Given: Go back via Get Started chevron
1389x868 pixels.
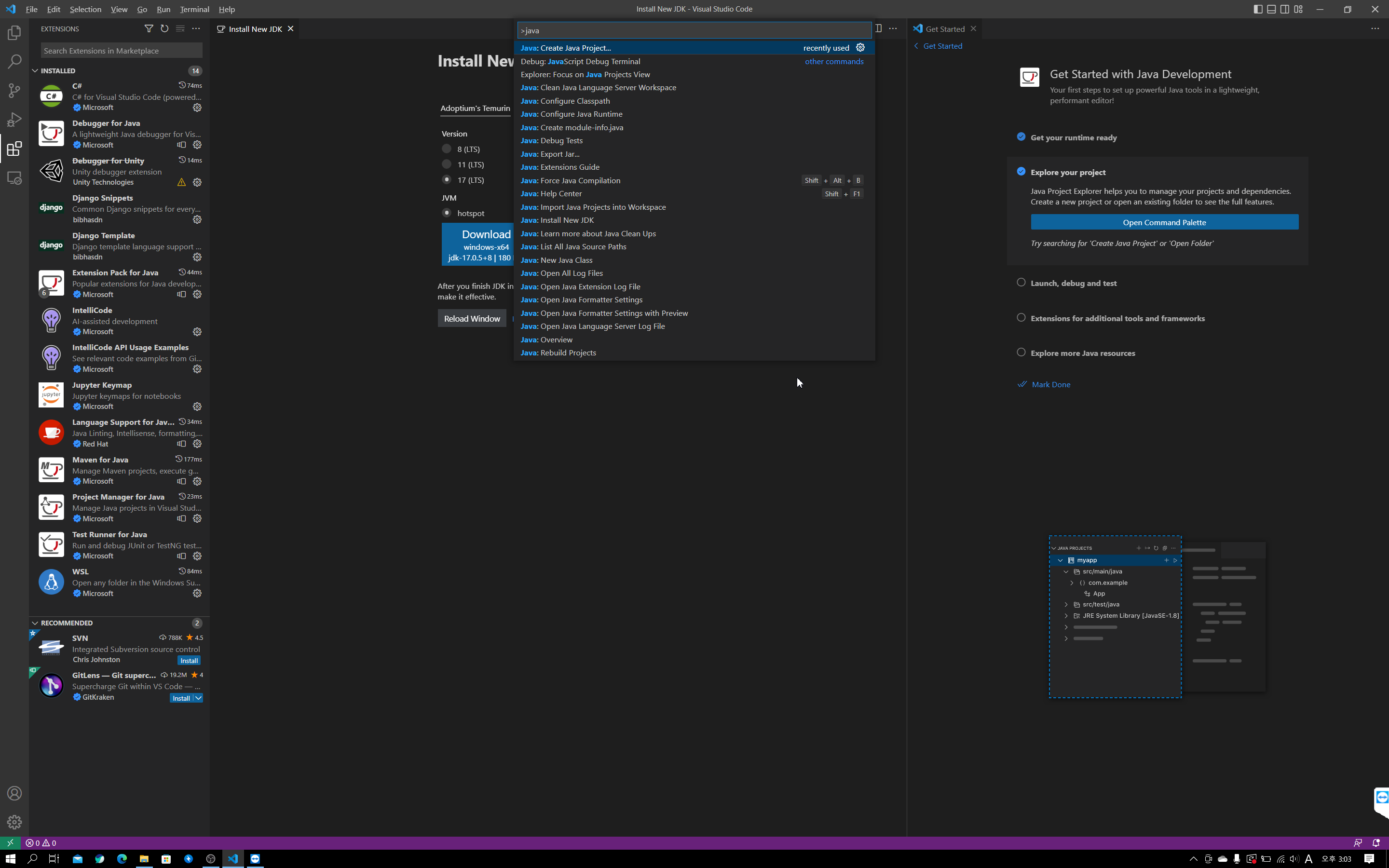Looking at the screenshot, I should (916, 46).
